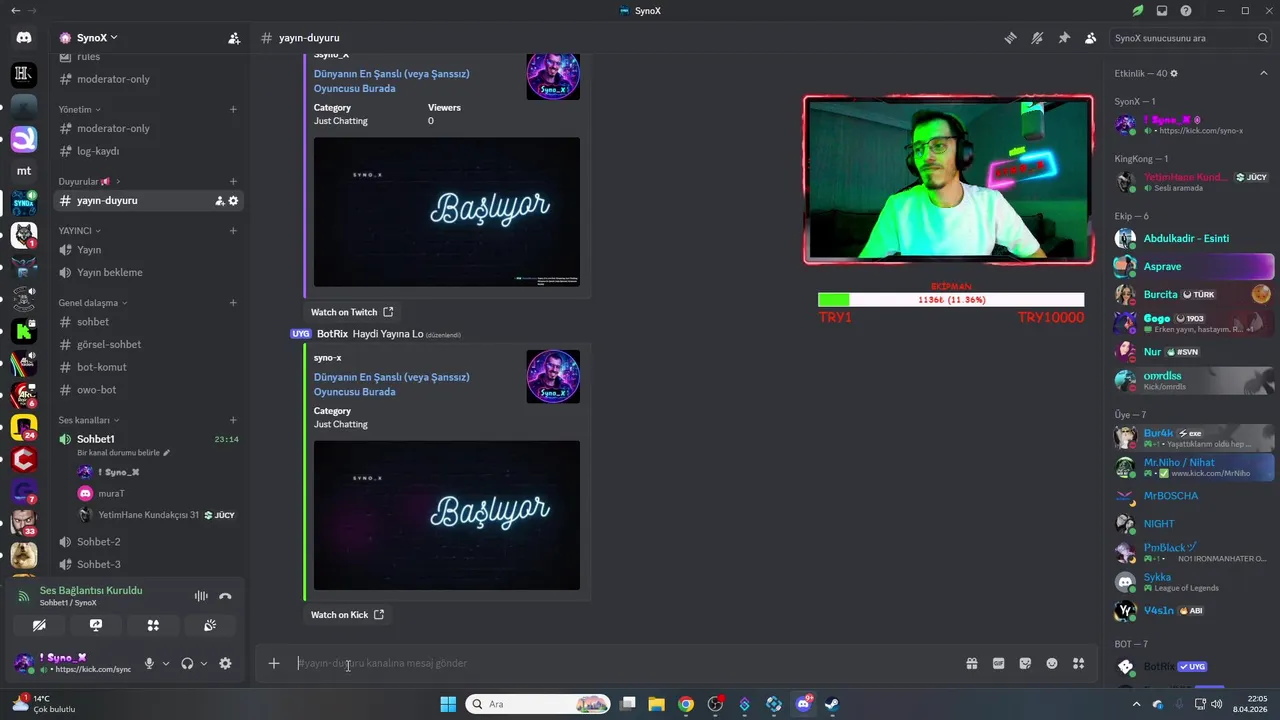1280x720 pixels.
Task: Click the Watch on Kick button
Action: [347, 614]
